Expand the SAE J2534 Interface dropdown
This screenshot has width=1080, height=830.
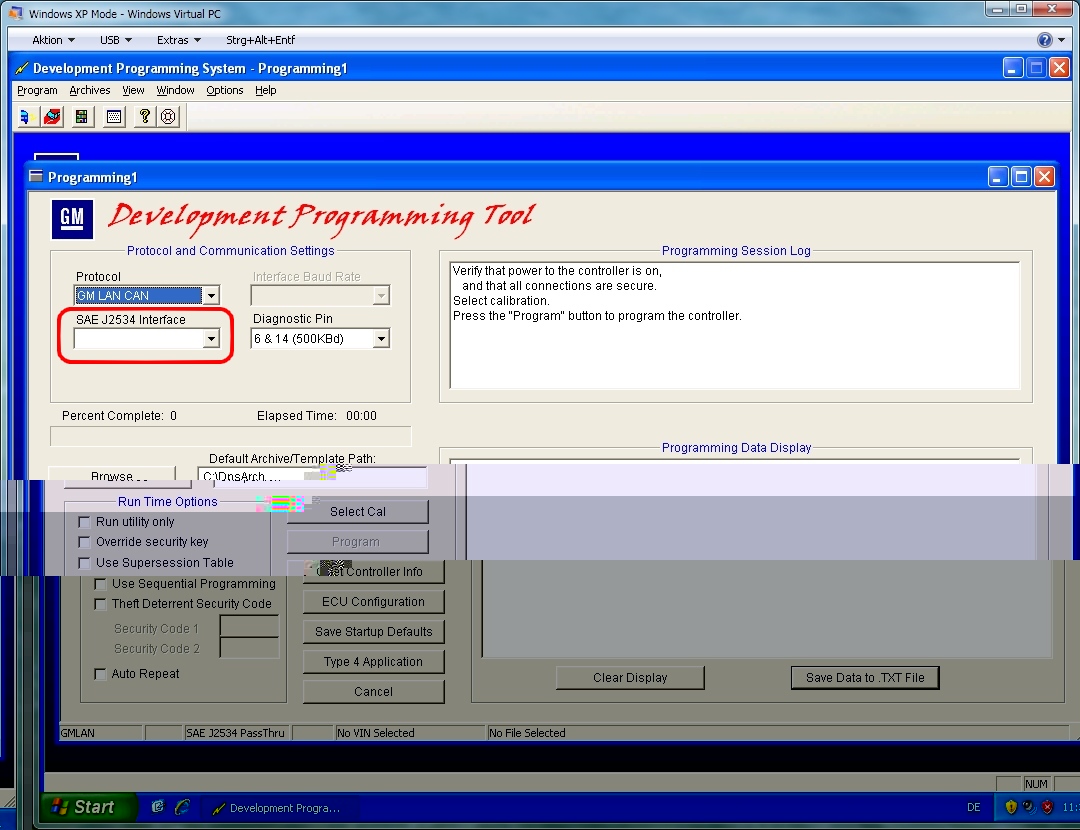pyautogui.click(x=211, y=338)
